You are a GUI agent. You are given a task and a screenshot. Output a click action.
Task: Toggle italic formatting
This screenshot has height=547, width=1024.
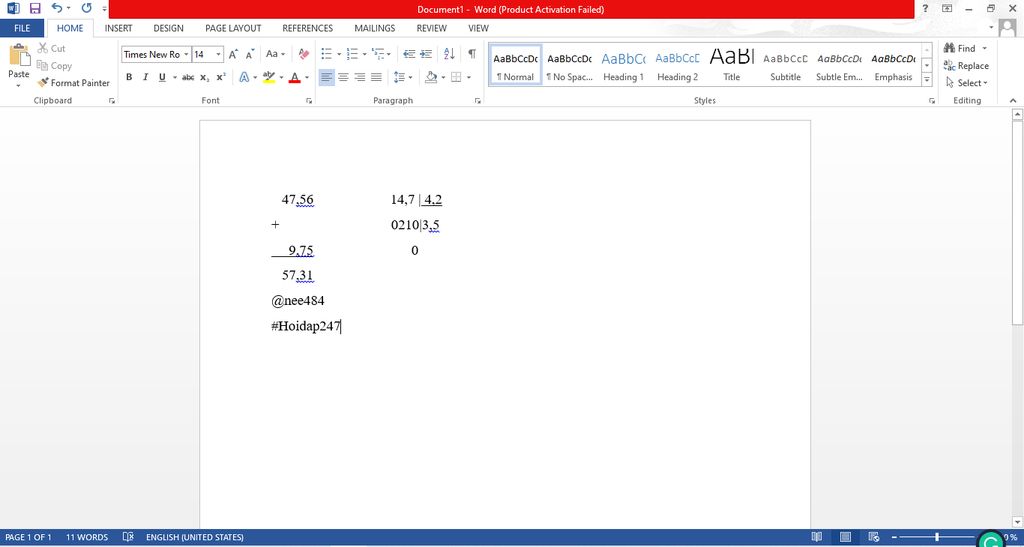point(145,77)
